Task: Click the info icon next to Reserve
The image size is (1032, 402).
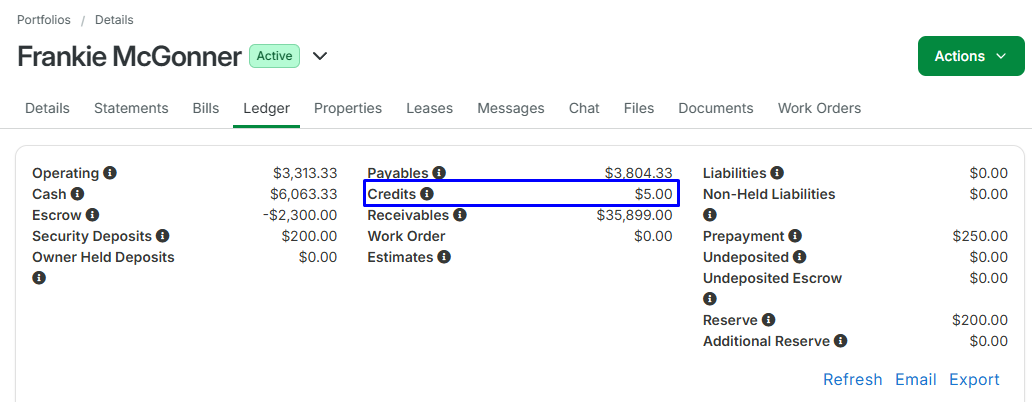Action: [768, 320]
